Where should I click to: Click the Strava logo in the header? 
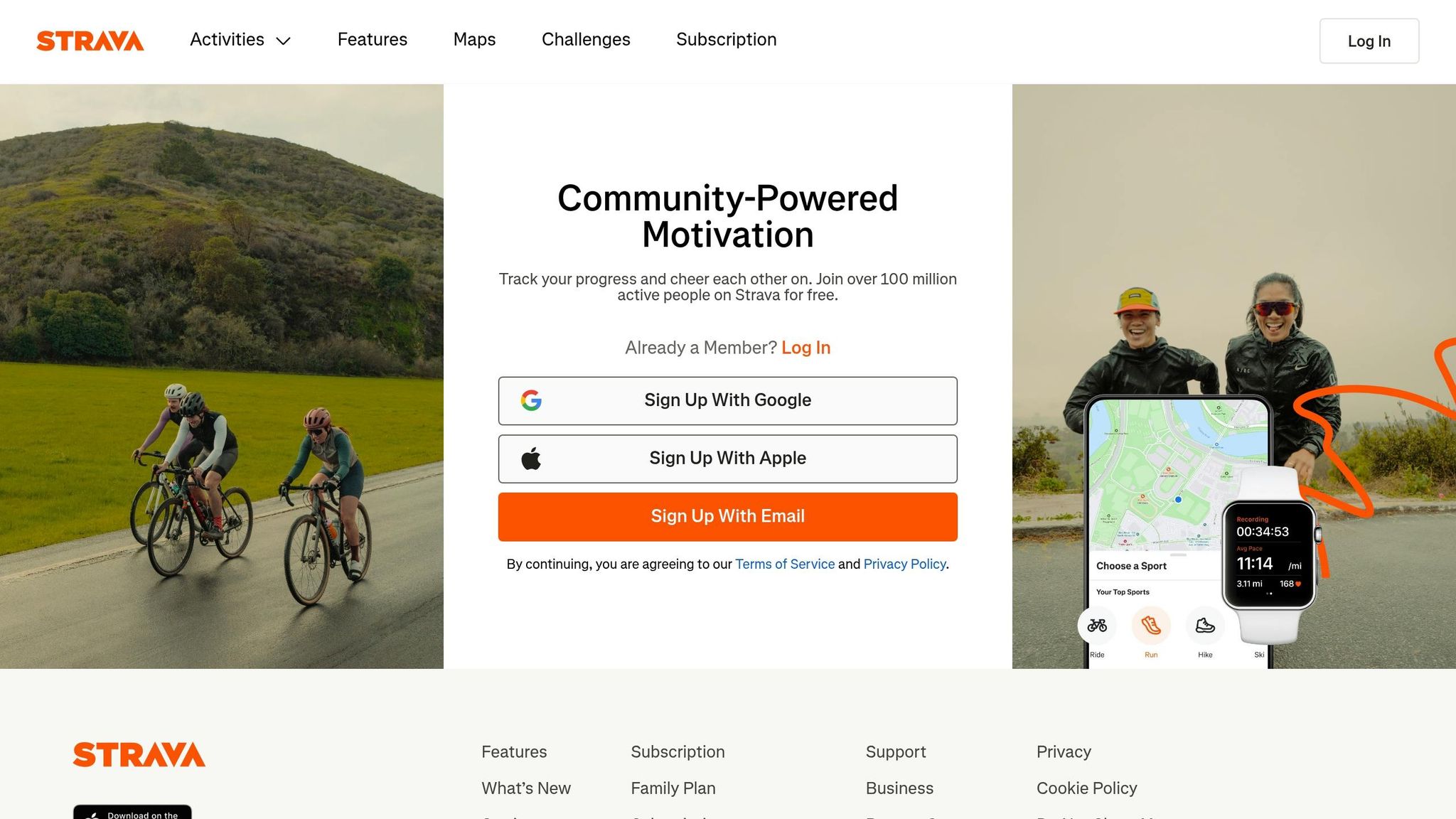pos(90,41)
